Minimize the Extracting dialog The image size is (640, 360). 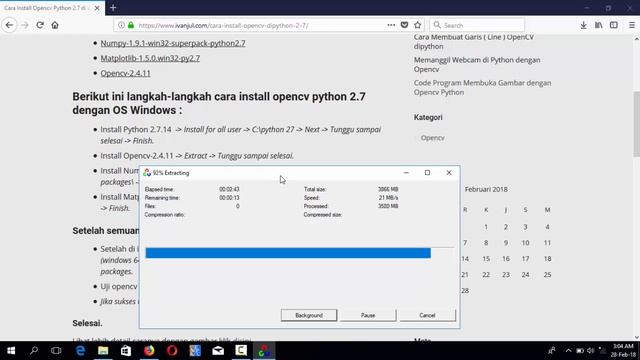[406, 173]
